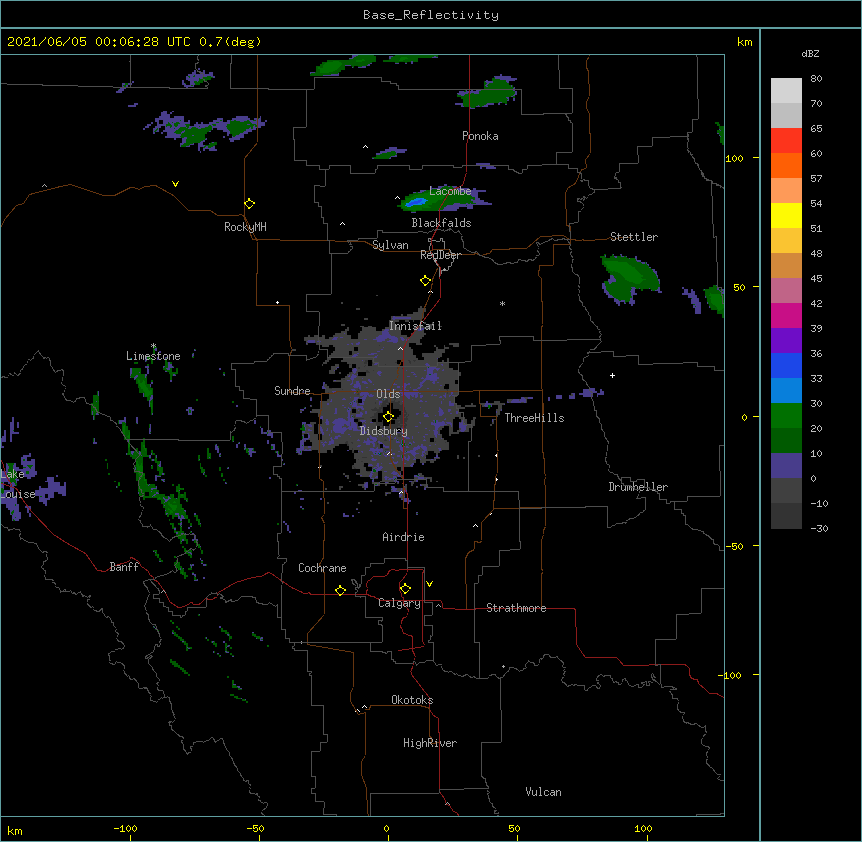The width and height of the screenshot is (862, 842).
Task: Click the Innisfail city label
Action: coord(415,326)
